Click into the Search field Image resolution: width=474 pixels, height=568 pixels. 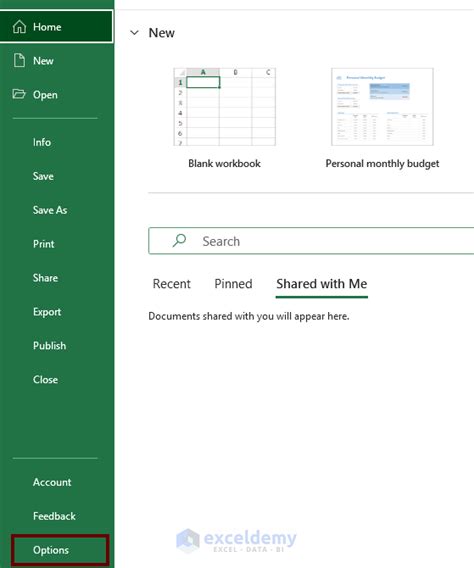pos(311,241)
